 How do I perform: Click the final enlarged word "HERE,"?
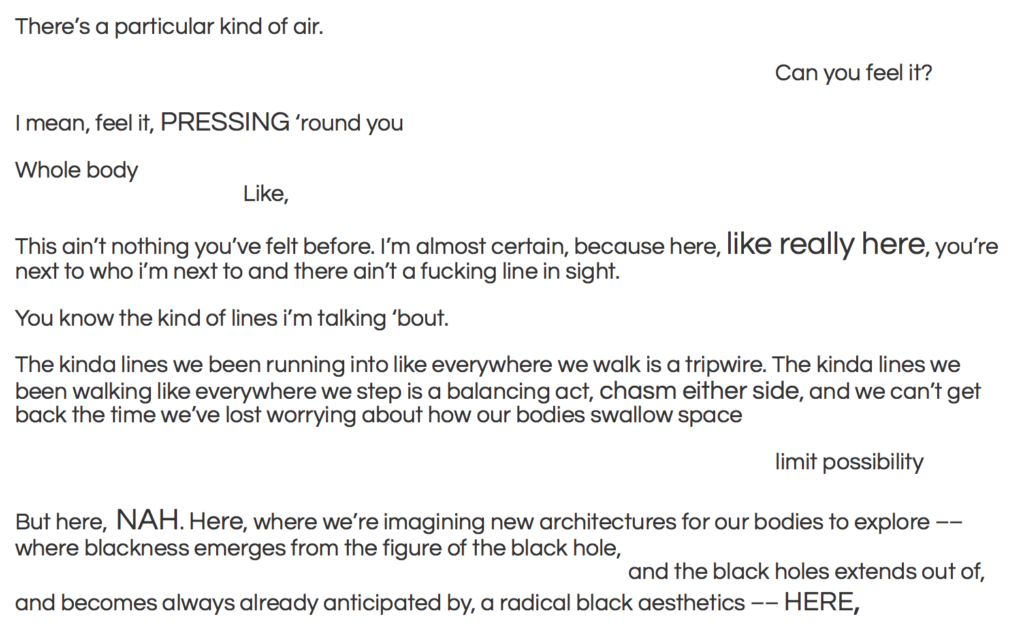click(822, 602)
